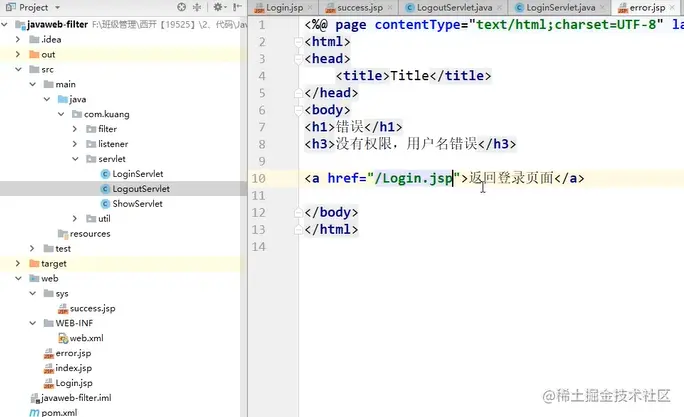Select the util package label
Screen dimensions: 684x417
point(104,219)
